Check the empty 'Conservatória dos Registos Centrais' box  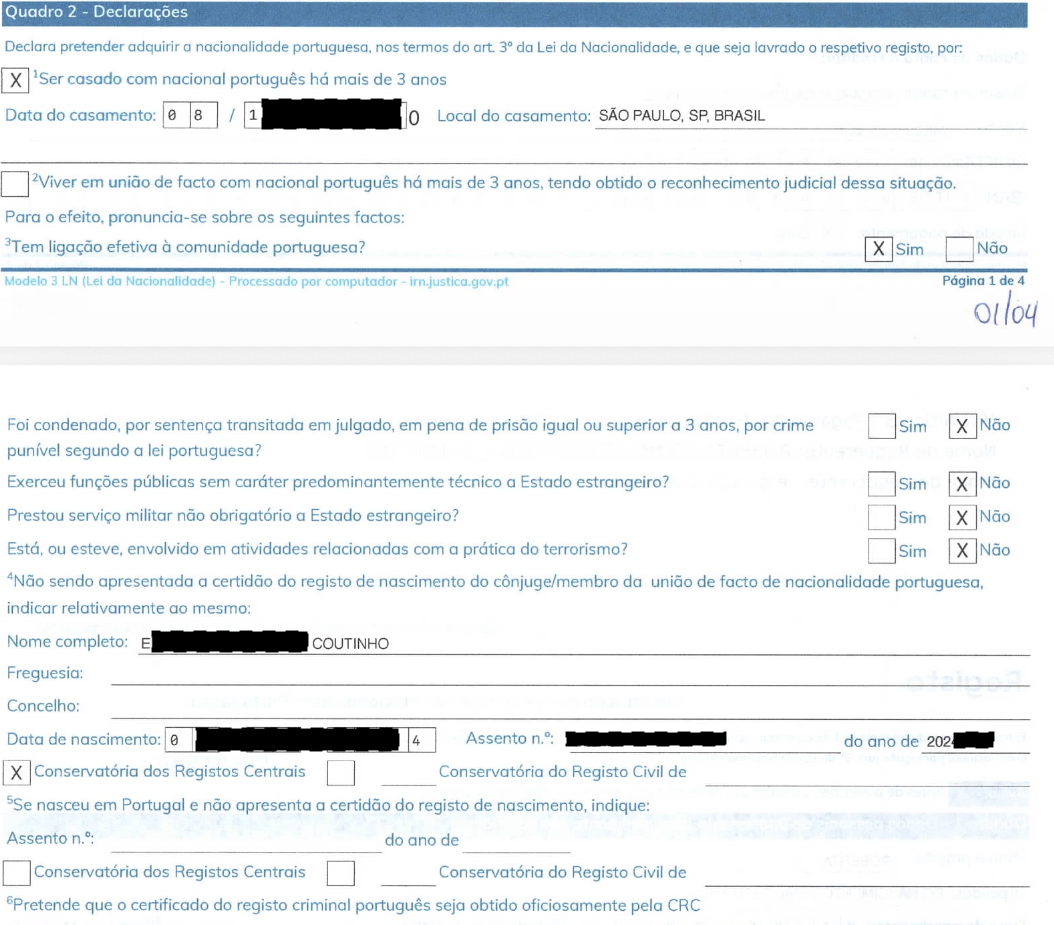click(x=17, y=872)
